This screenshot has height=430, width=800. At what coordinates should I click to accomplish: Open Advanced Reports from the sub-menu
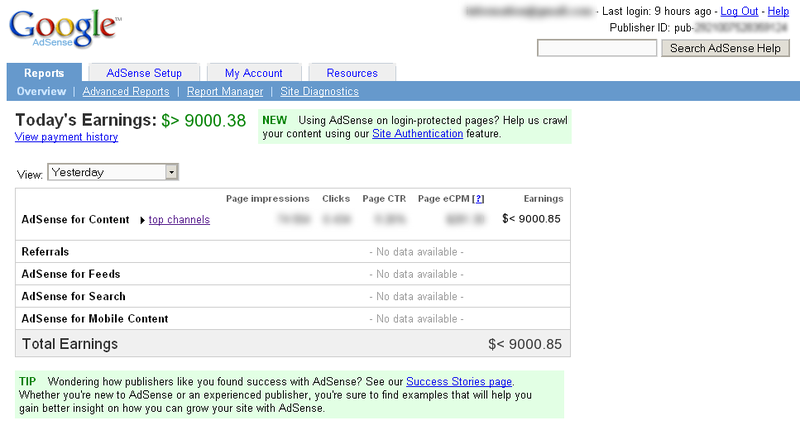(x=125, y=92)
